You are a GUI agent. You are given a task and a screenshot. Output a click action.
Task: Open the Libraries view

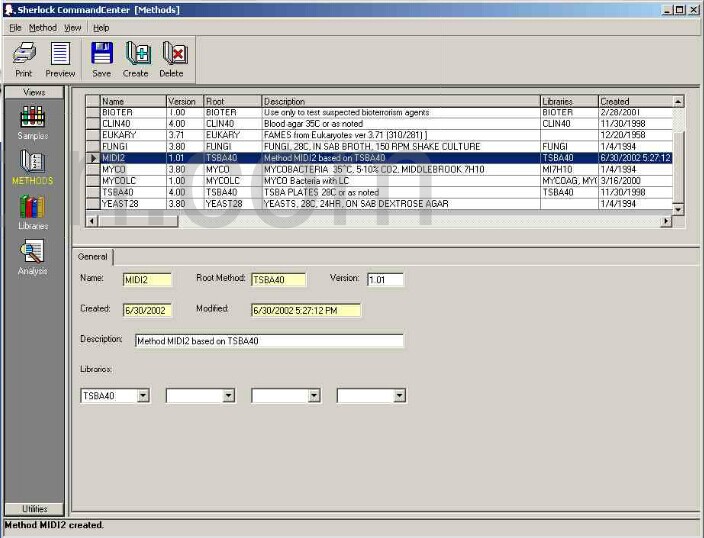tap(32, 212)
